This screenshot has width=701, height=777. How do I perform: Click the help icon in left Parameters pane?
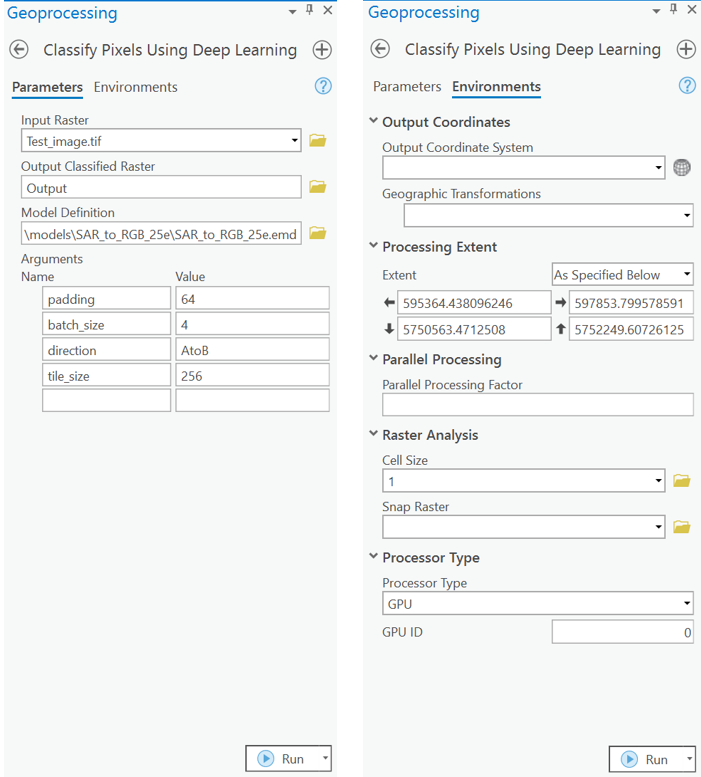(x=323, y=86)
